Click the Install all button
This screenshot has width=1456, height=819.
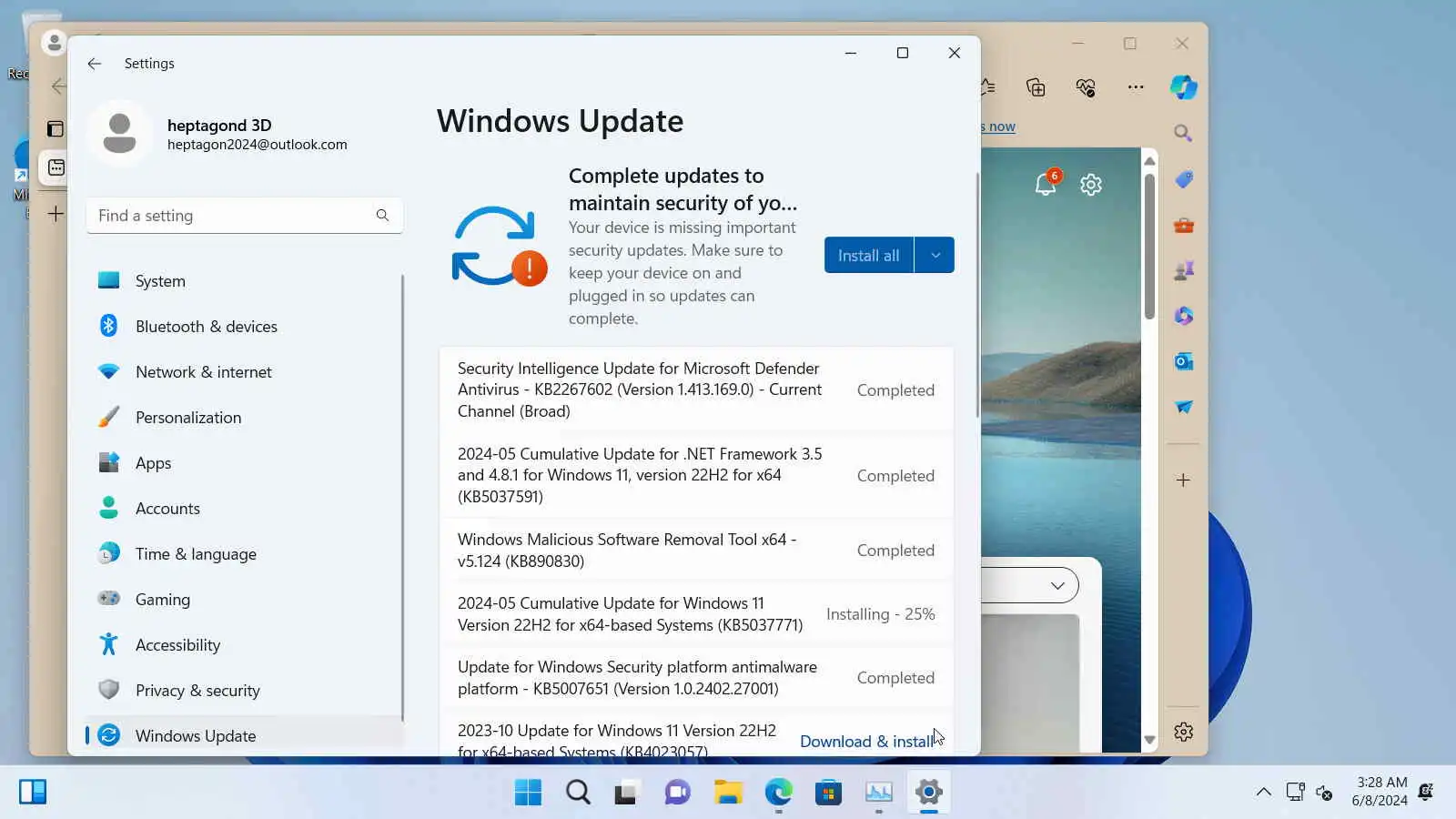[869, 256]
